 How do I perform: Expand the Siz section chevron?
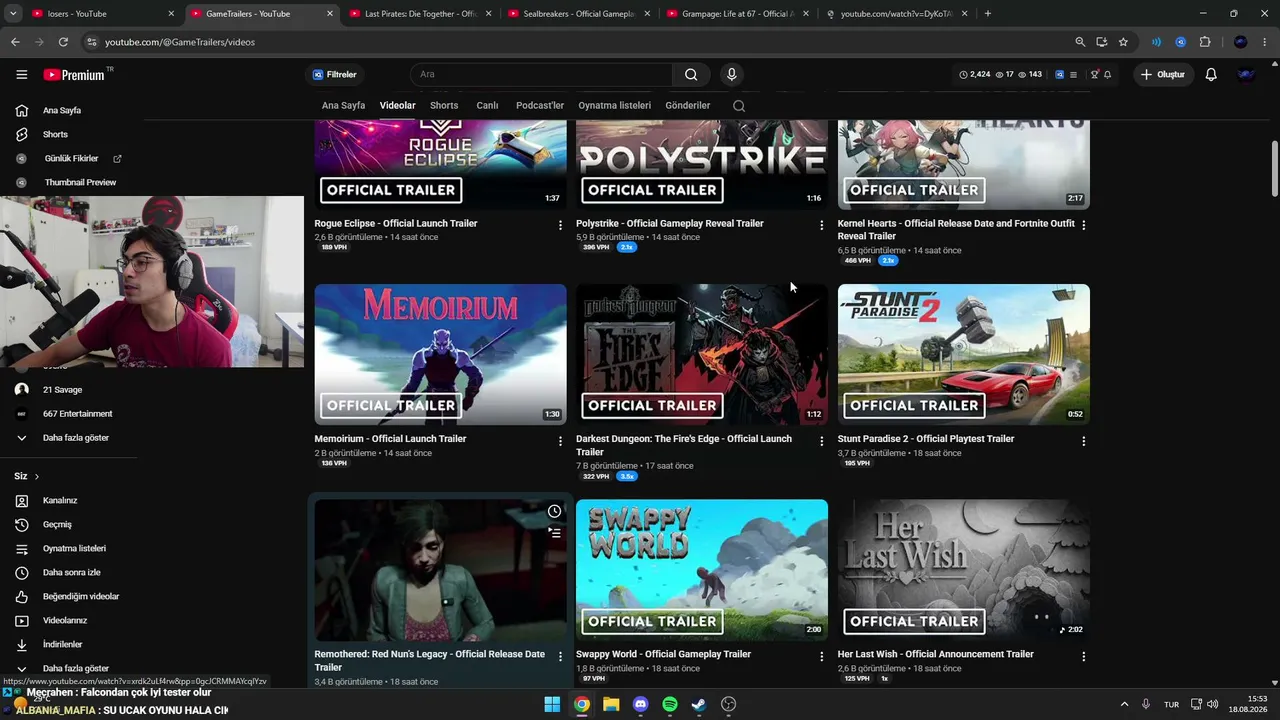37,477
